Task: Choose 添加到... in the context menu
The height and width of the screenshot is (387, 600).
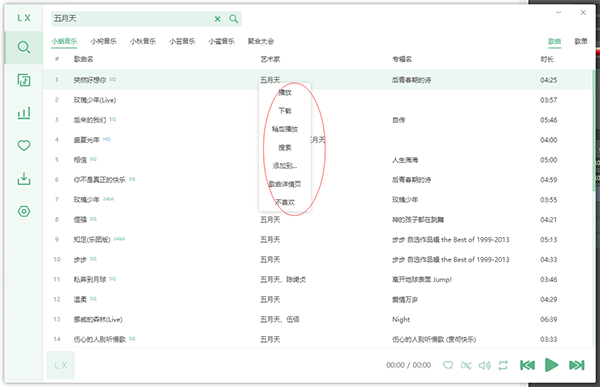Action: 285,166
